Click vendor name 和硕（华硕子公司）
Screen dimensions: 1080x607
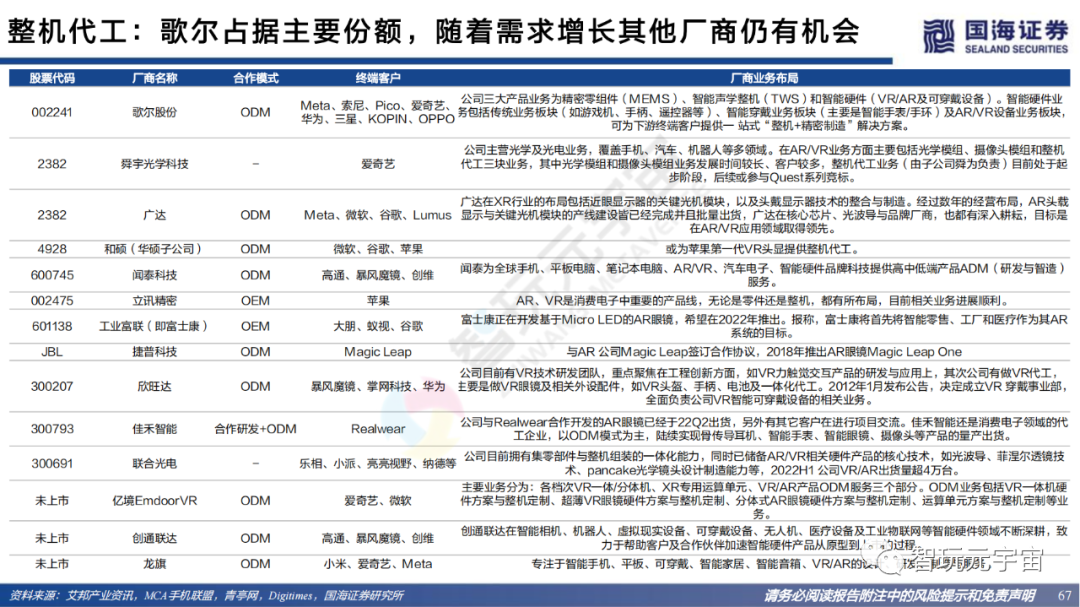click(154, 249)
